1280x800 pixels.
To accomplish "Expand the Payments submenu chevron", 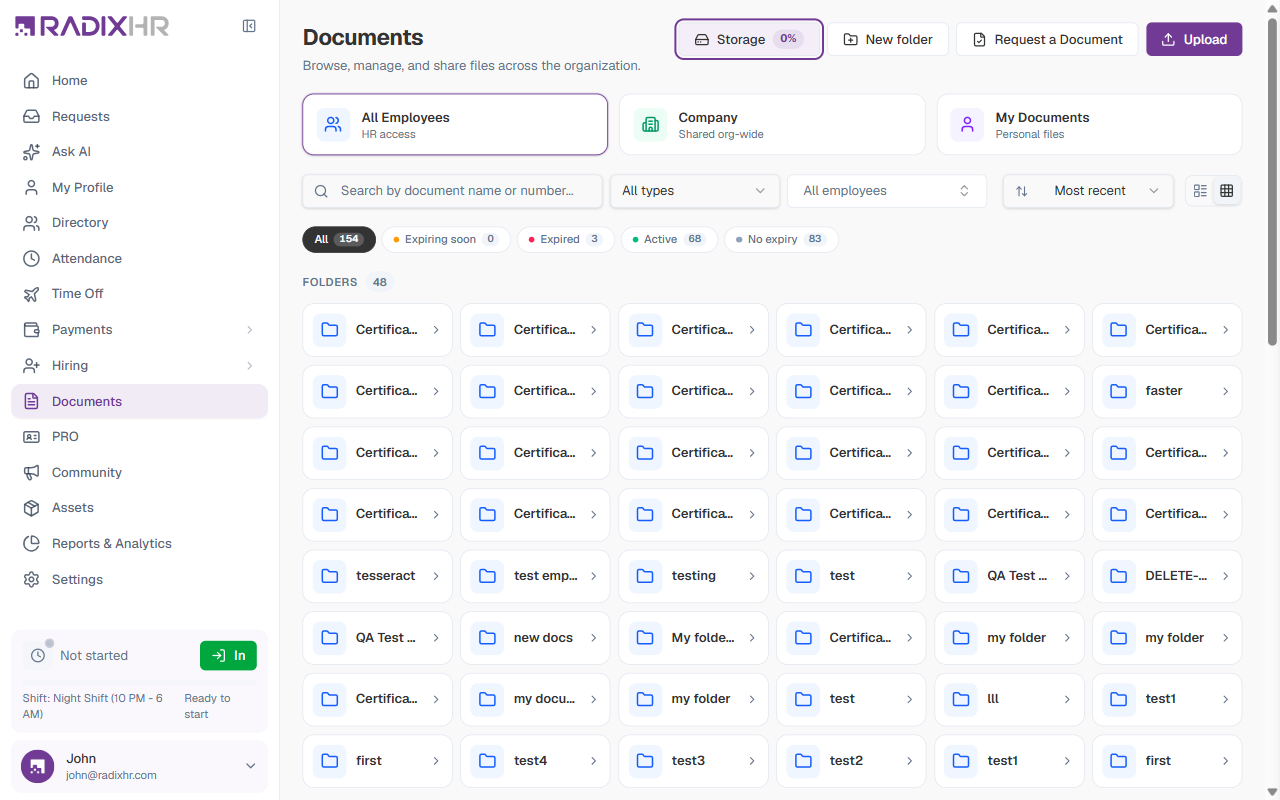I will pyautogui.click(x=250, y=330).
